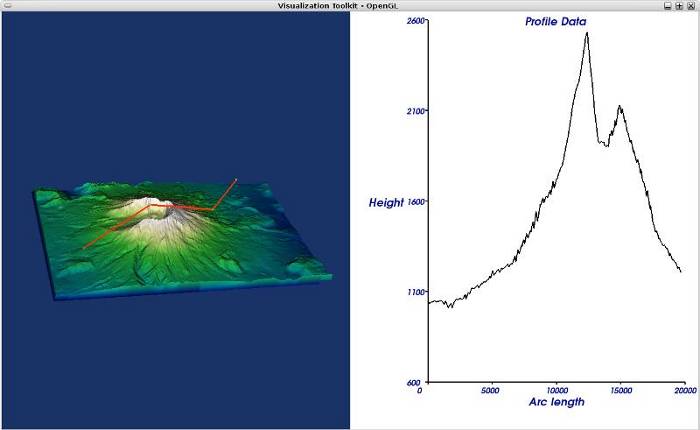The height and width of the screenshot is (430, 700).
Task: Click the 15000 tick label on Arc length axis
Action: pyautogui.click(x=621, y=390)
